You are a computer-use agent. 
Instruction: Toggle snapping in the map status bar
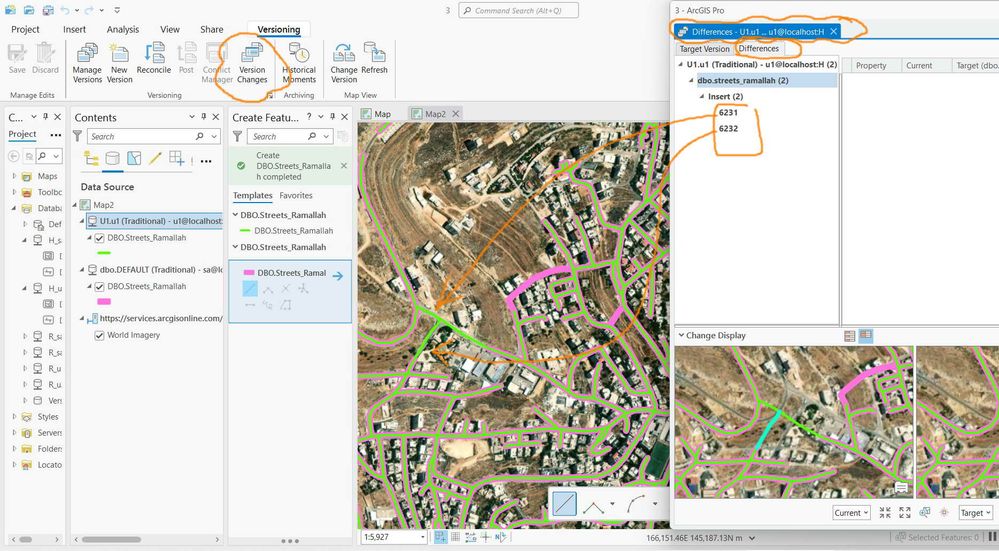(x=440, y=537)
